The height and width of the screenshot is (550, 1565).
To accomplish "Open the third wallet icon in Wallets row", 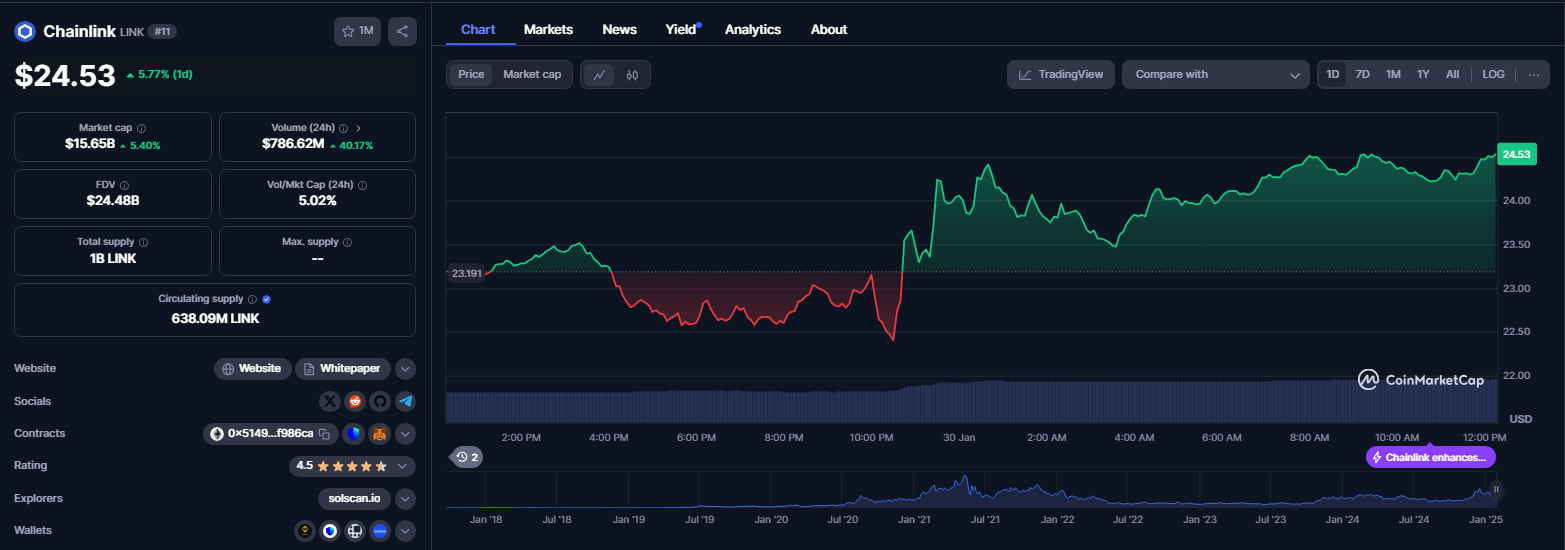I will pyautogui.click(x=355, y=531).
